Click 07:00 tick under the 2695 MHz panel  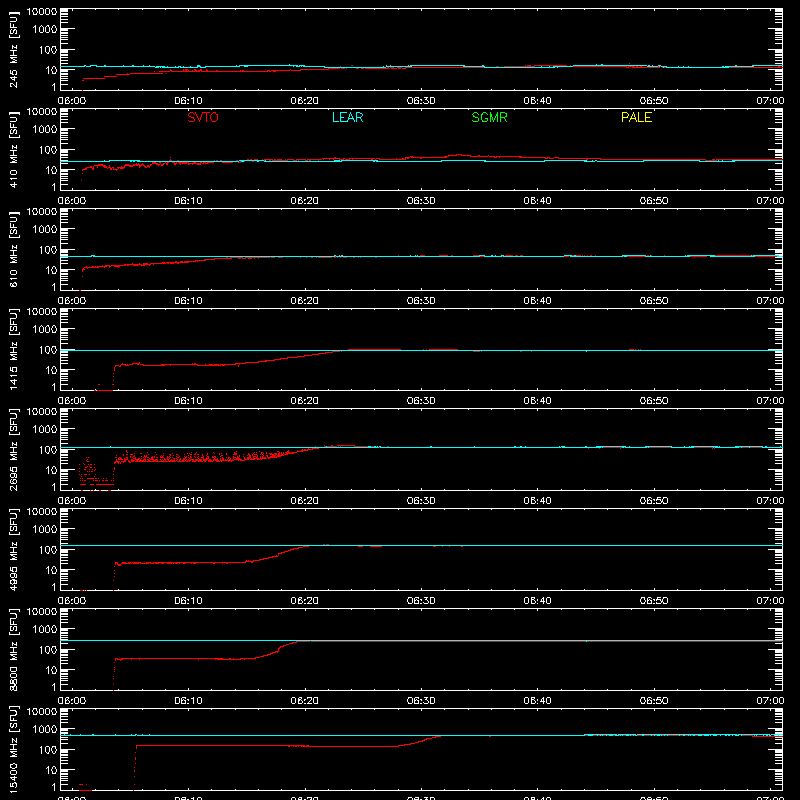(770, 501)
